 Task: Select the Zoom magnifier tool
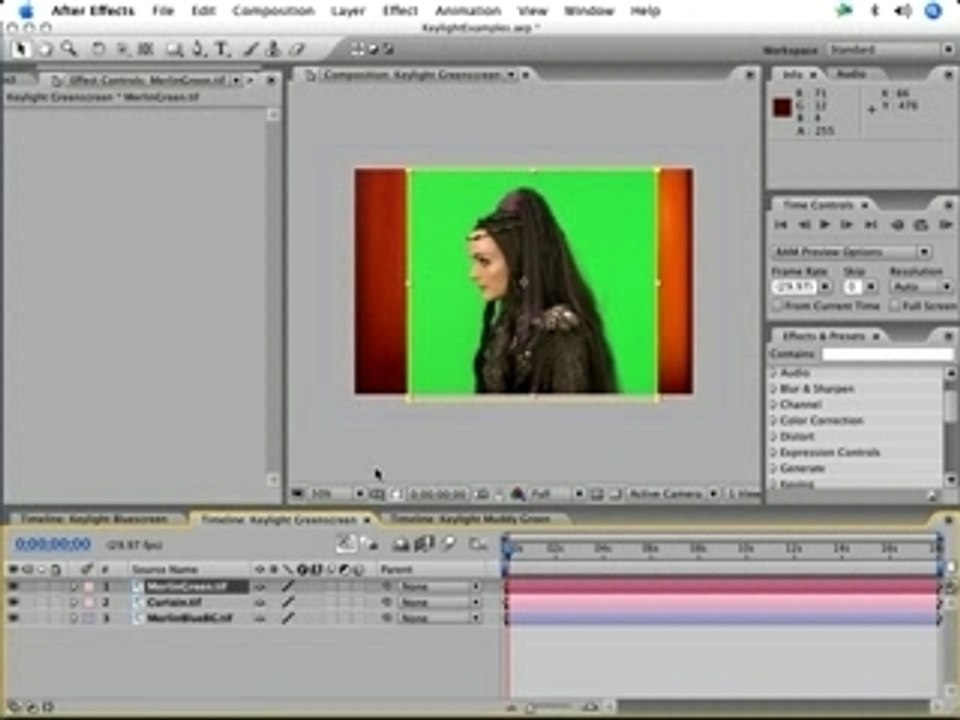coord(69,49)
